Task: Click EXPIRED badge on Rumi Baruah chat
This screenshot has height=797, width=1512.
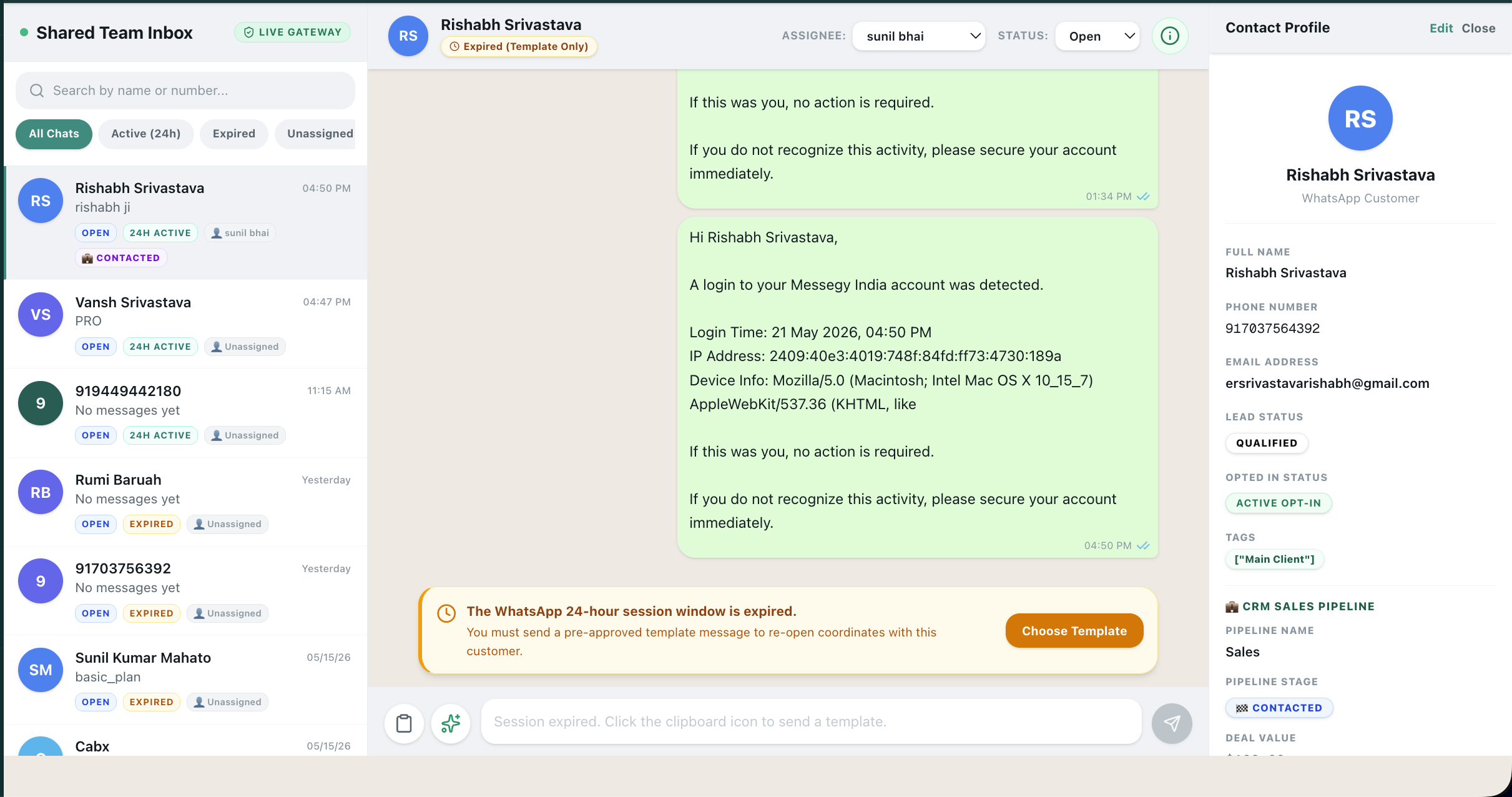Action: [151, 524]
